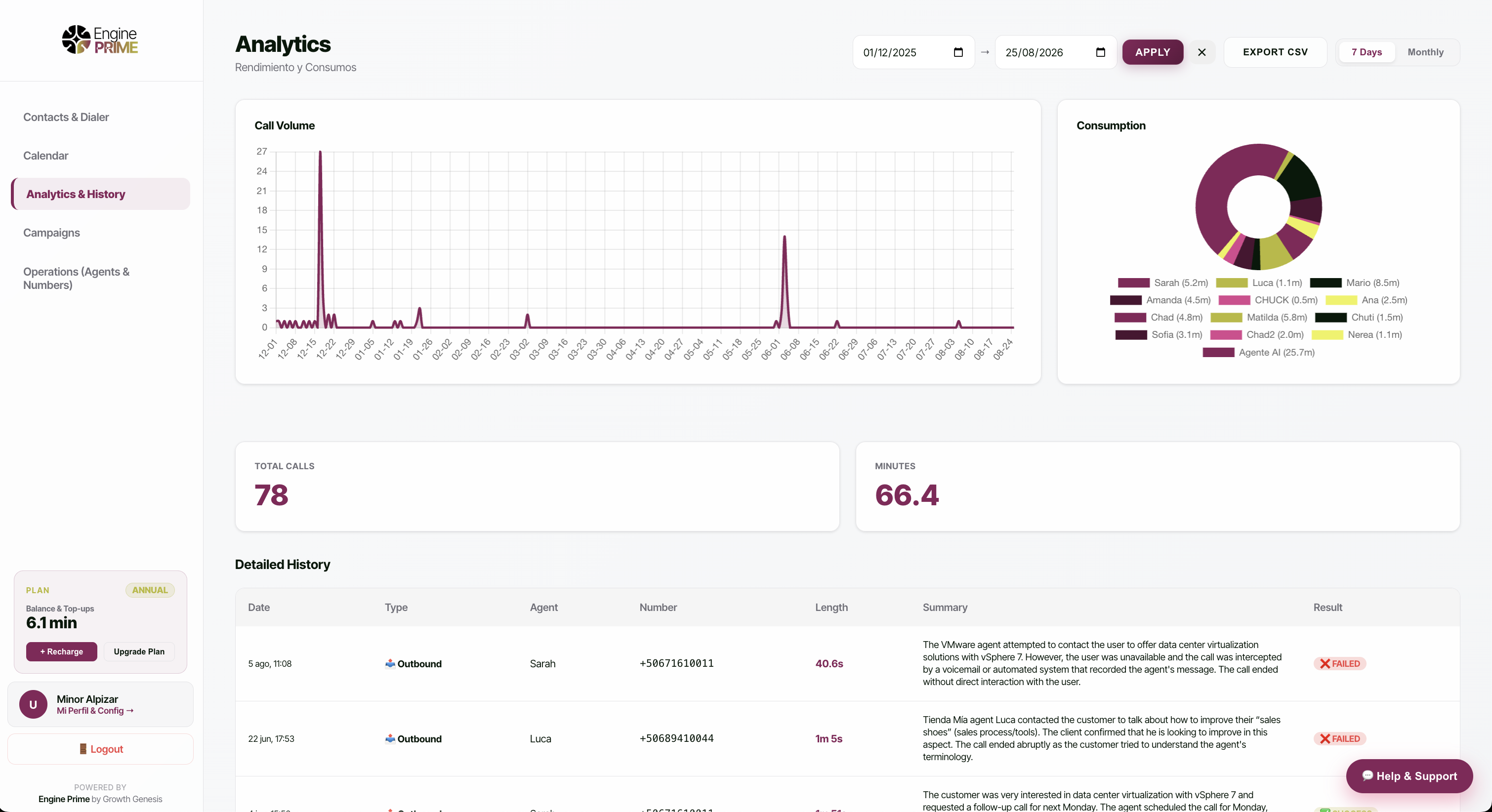This screenshot has height=812, width=1492.
Task: Open calendar picker for start date 01/12/2025
Action: [x=958, y=52]
